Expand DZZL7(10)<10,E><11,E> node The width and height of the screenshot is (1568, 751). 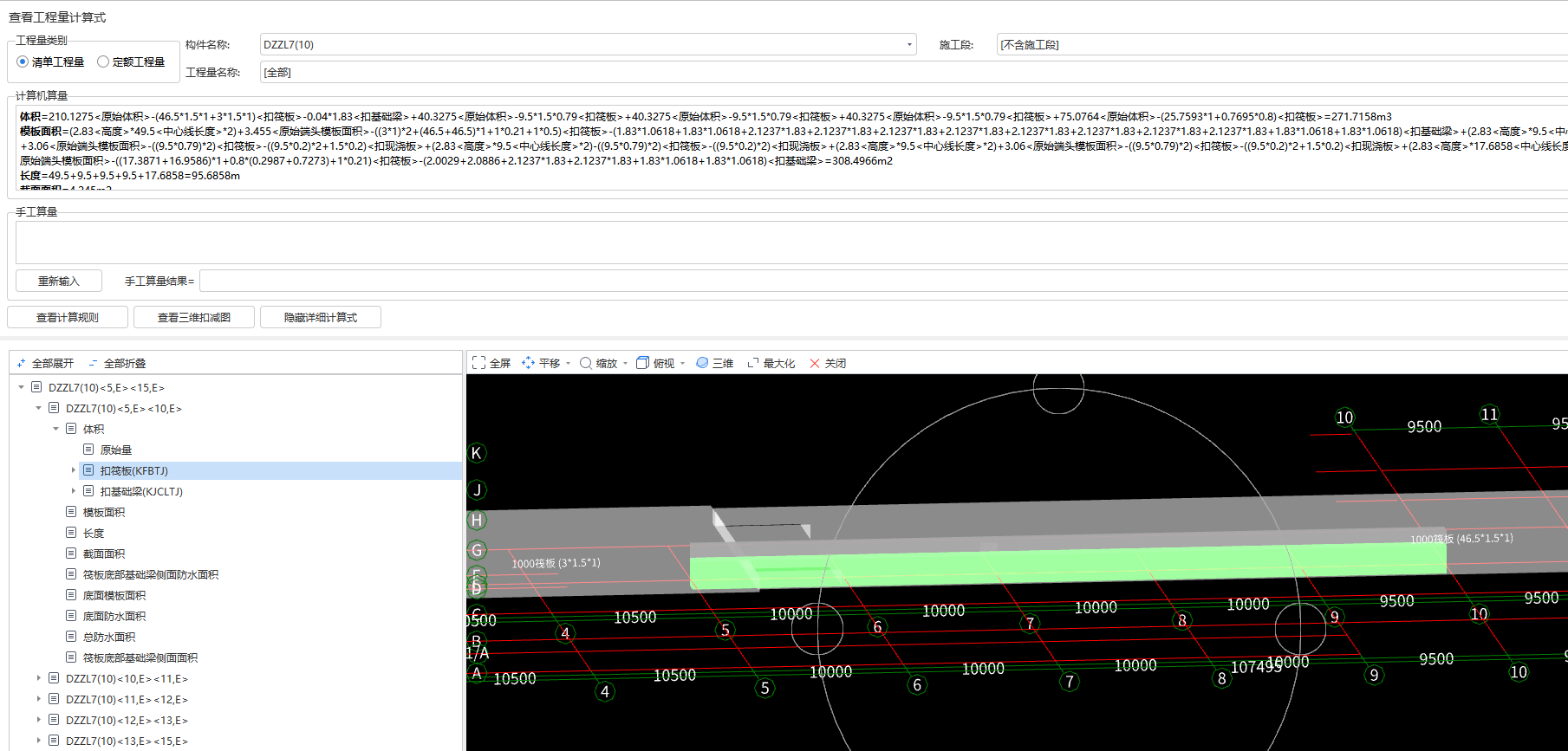point(38,678)
